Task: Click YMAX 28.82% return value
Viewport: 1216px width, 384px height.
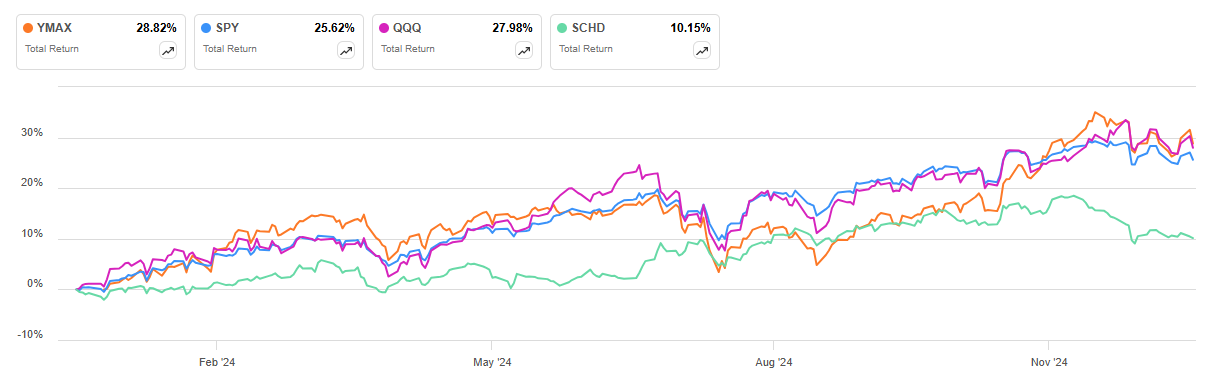Action: (156, 29)
